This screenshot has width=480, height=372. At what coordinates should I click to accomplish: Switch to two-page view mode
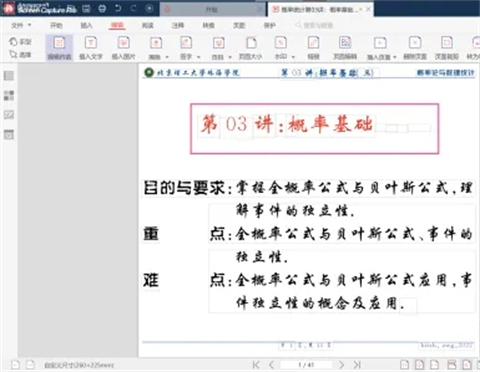[x=435, y=365]
